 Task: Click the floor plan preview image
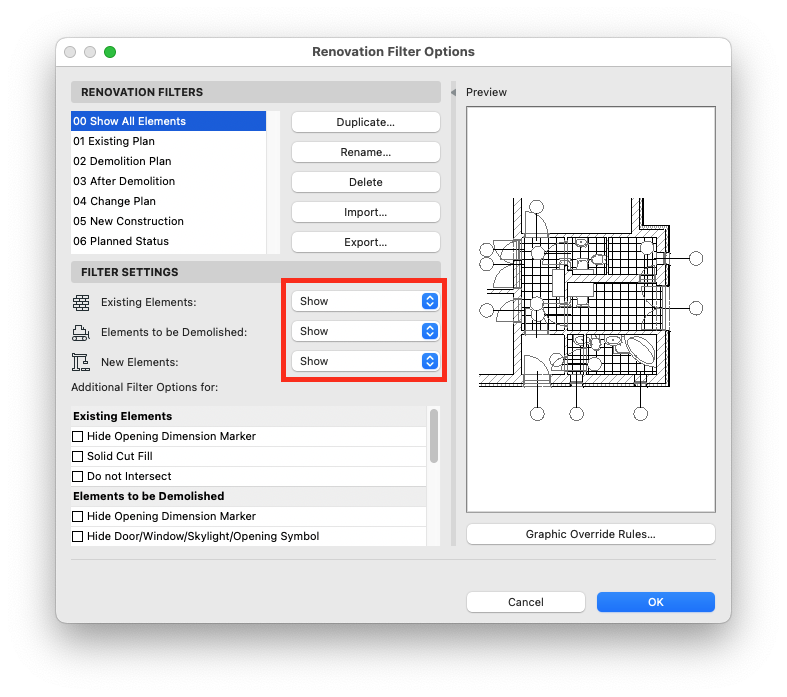pos(590,309)
